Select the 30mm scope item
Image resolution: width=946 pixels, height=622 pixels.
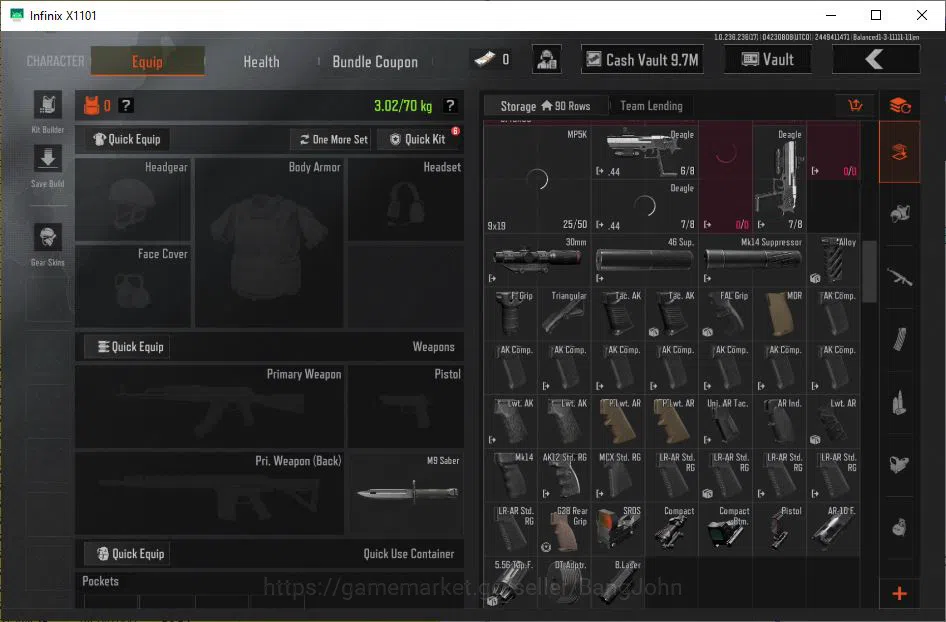537,260
